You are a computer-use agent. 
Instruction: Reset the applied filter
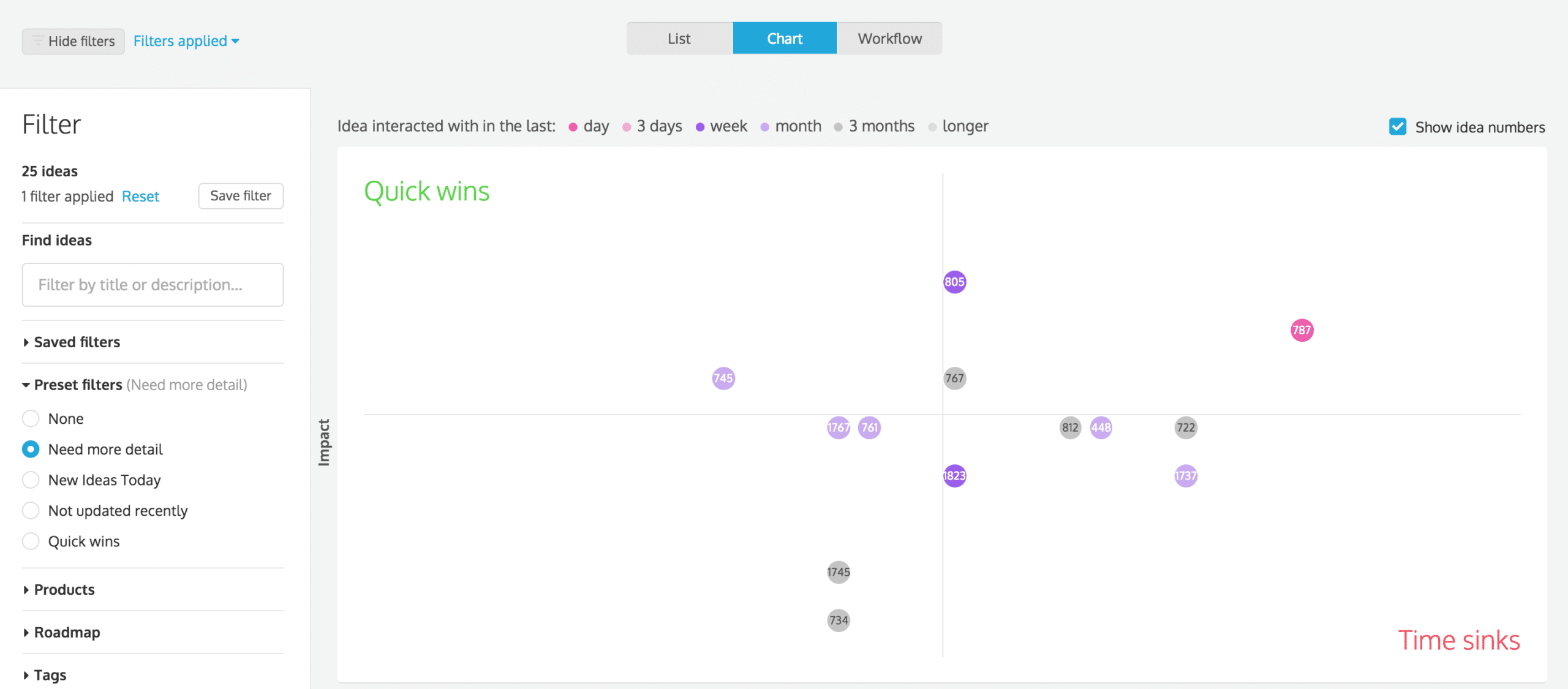[140, 197]
